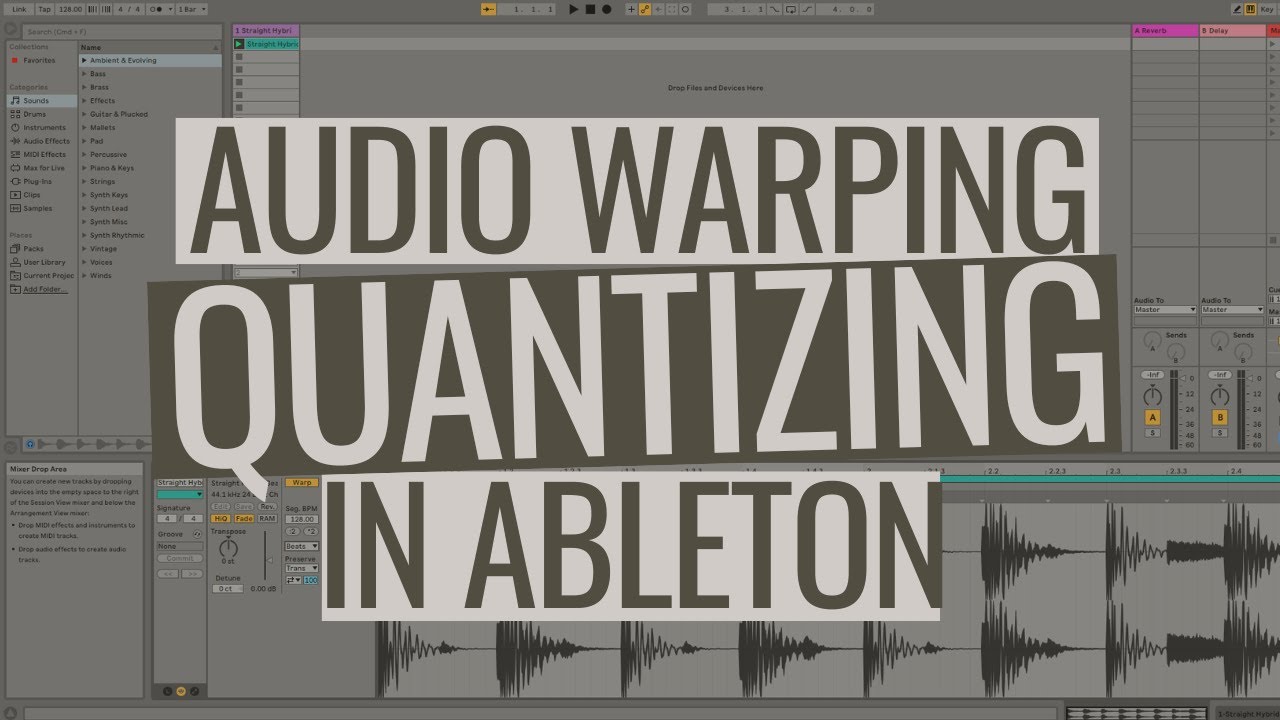Open A Reverb Audio To Master dropdown
The width and height of the screenshot is (1280, 720).
[x=1165, y=310]
